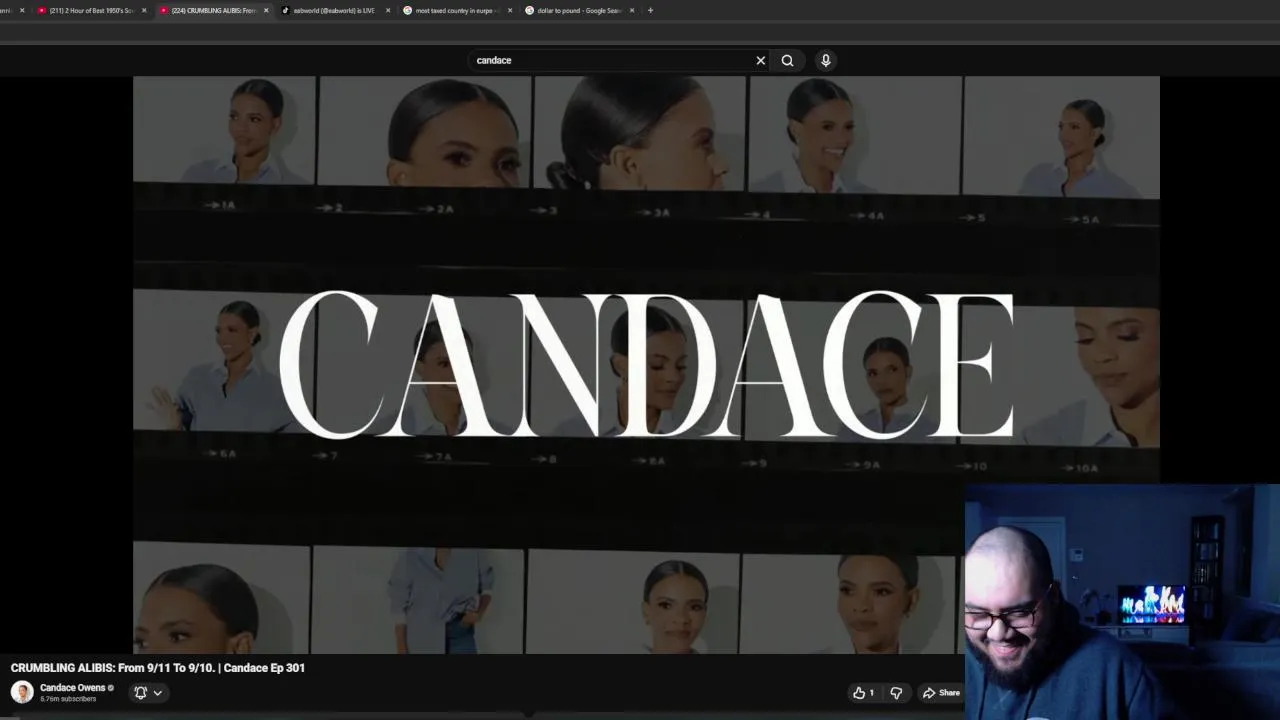The height and width of the screenshot is (720, 1280).
Task: Open a new browser tab
Action: click(x=650, y=11)
